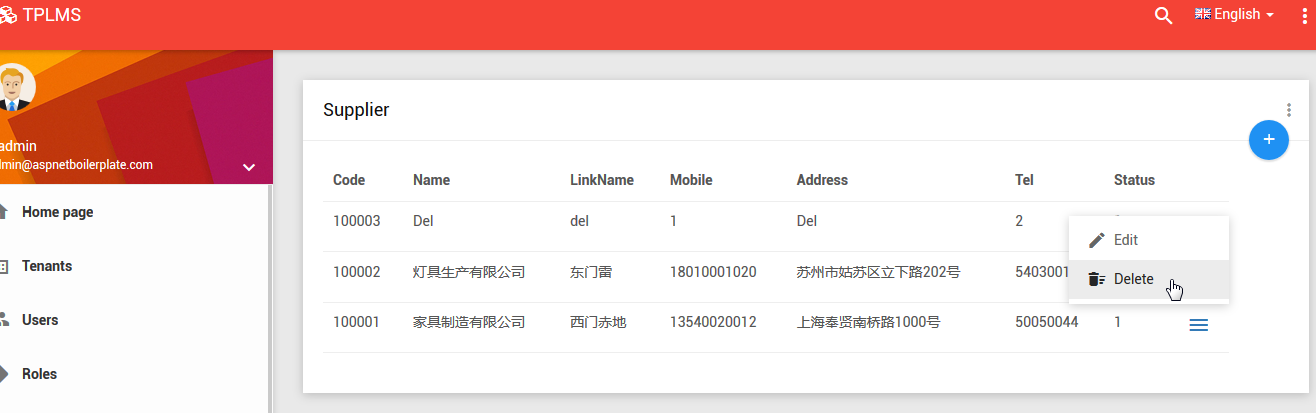The width and height of the screenshot is (1316, 413).
Task: Click the Status column header
Action: coord(1134,180)
